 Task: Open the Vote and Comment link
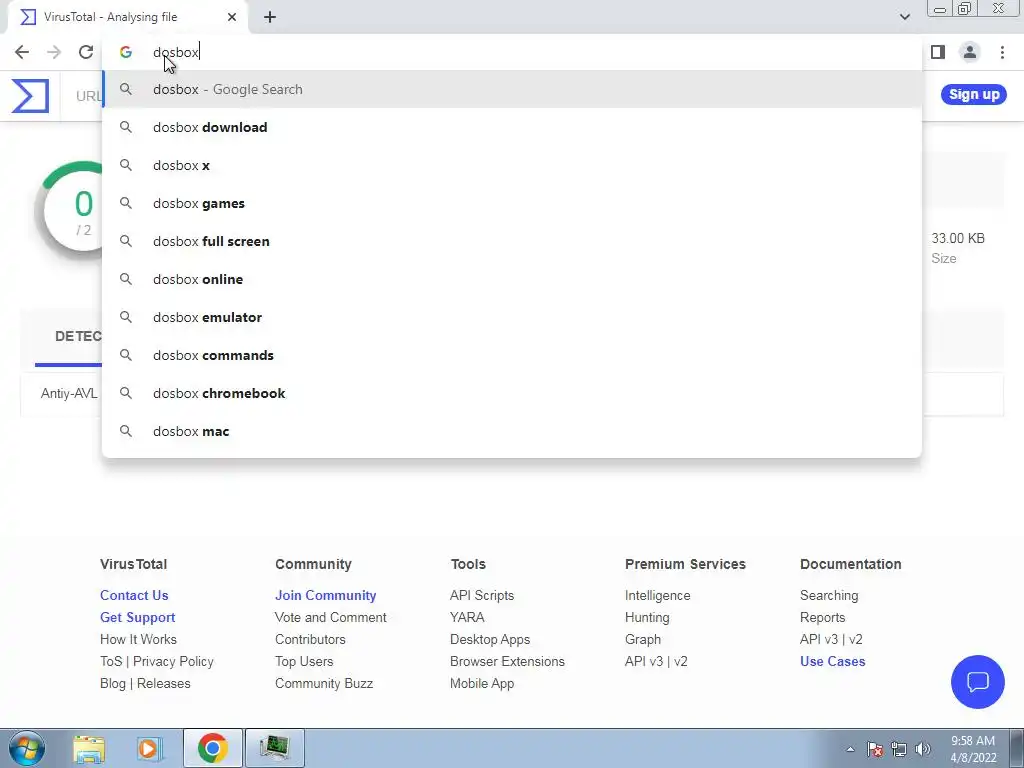[x=330, y=617]
